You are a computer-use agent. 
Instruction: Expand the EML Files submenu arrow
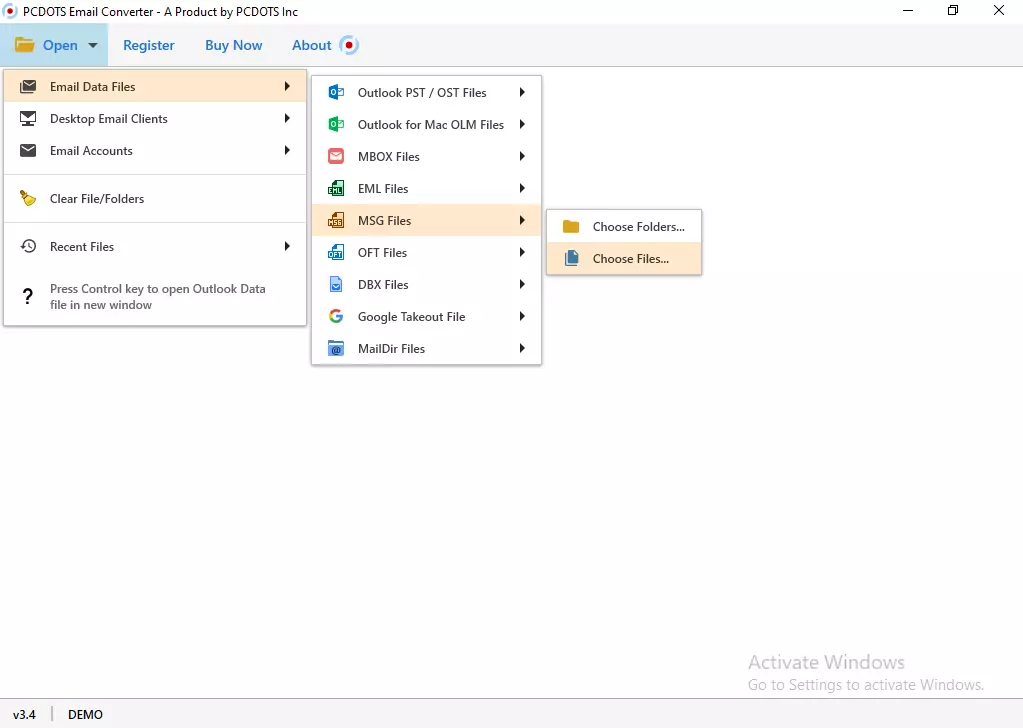click(x=522, y=188)
